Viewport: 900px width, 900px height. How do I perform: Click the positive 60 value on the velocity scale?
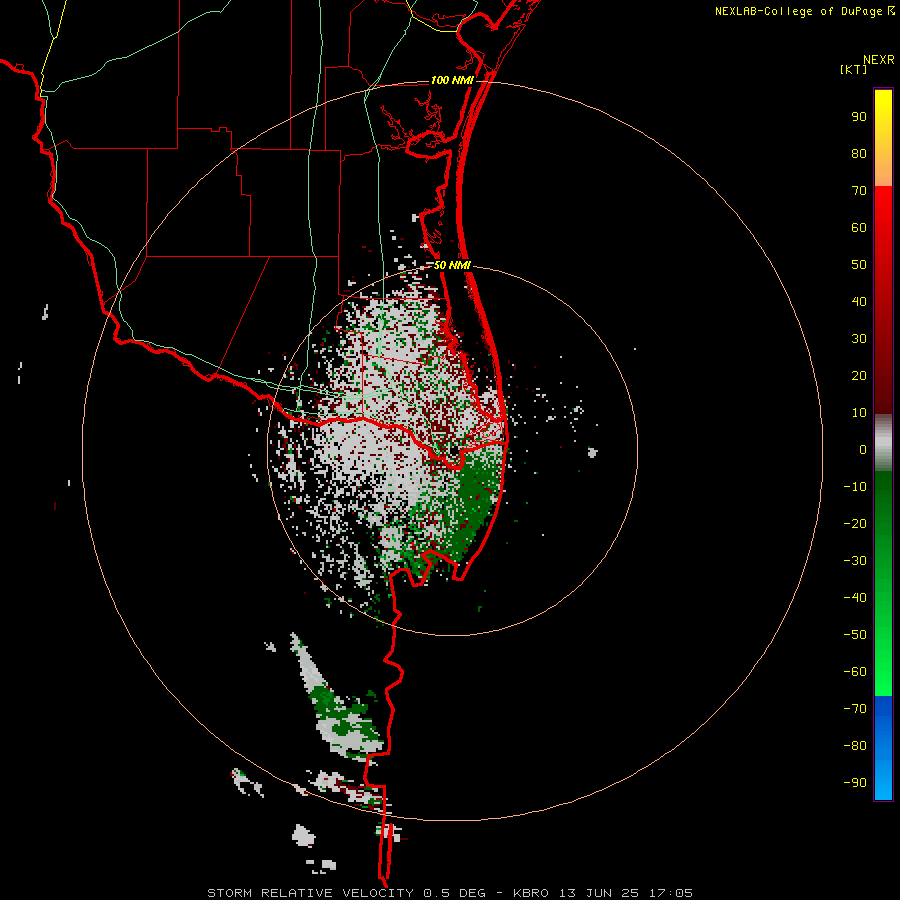[859, 227]
